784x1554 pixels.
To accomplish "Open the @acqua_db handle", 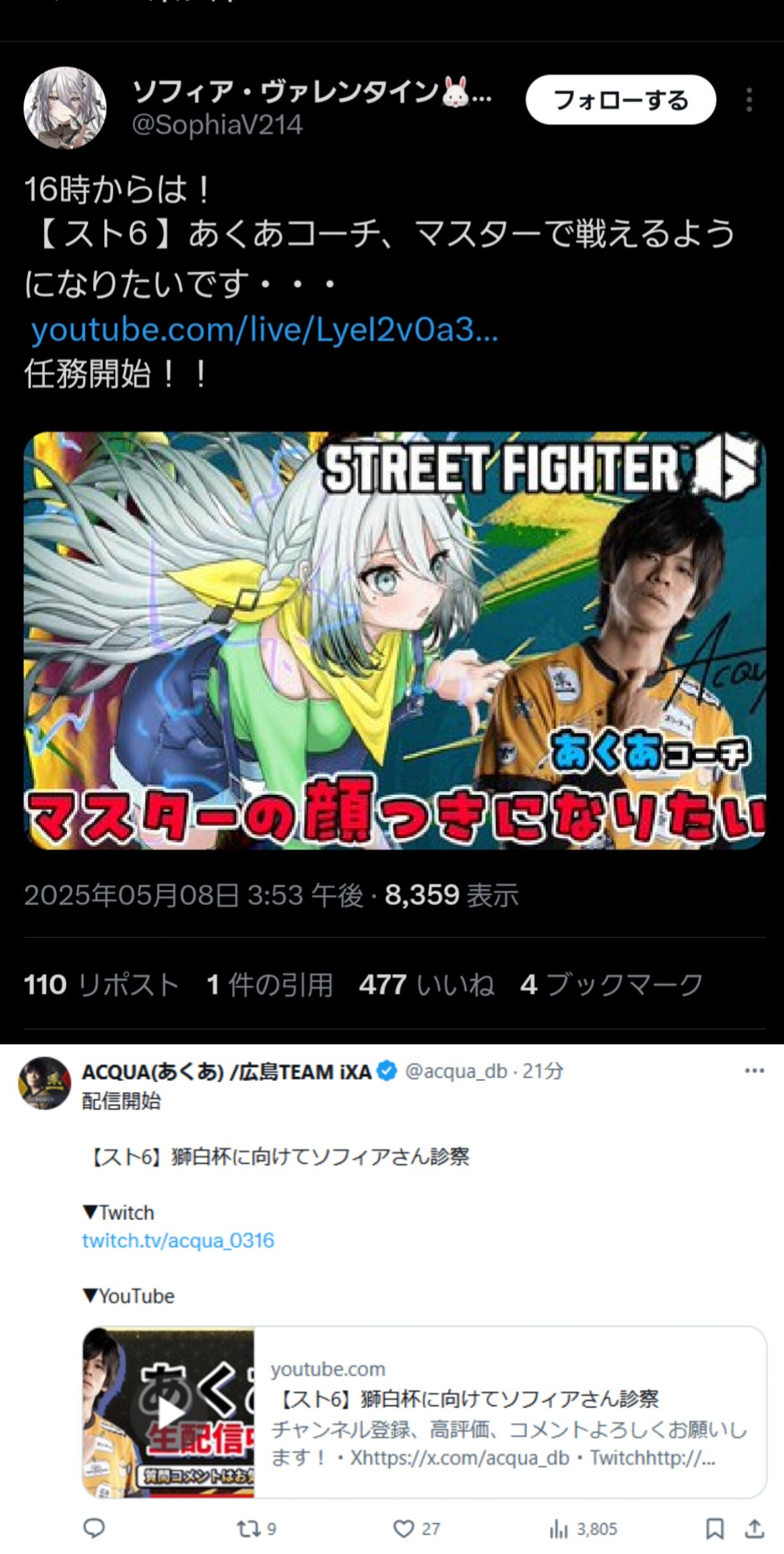I will pos(456,1071).
